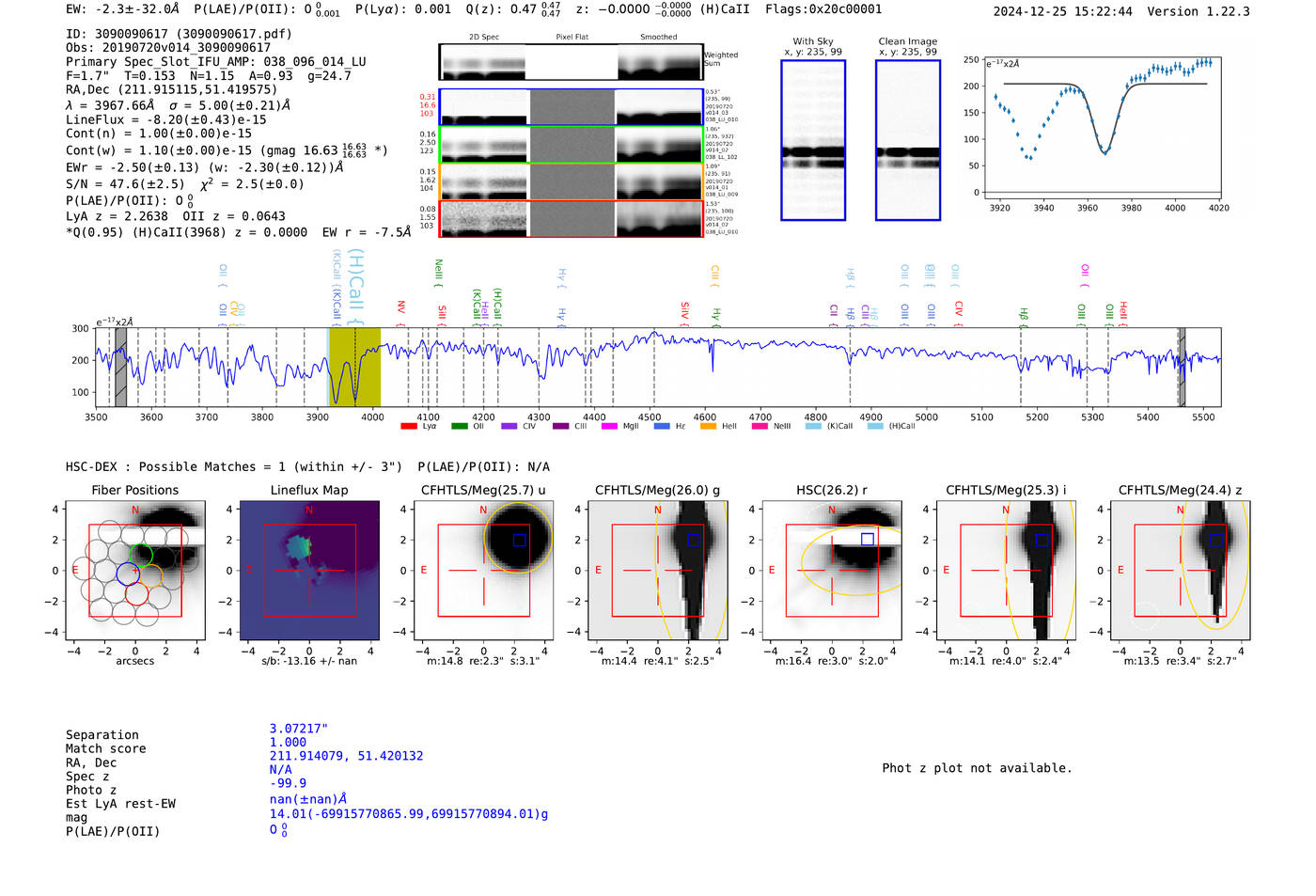Click the m:14.8 re:2.3" s:3.1" caption
This screenshot has height=896, width=1316.
coord(484,661)
